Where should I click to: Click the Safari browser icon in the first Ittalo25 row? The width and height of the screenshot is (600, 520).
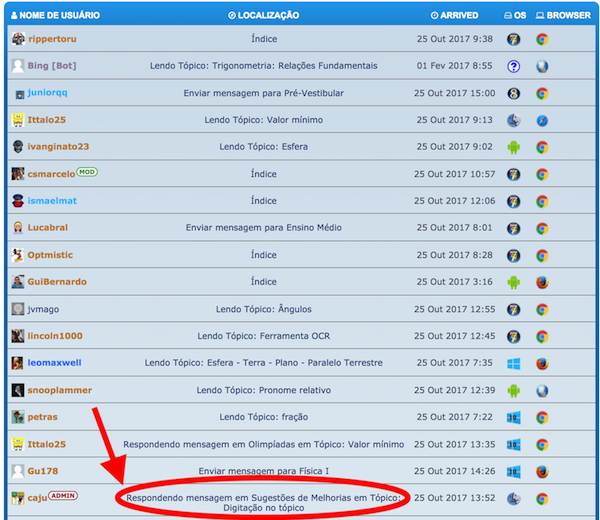pyautogui.click(x=541, y=120)
